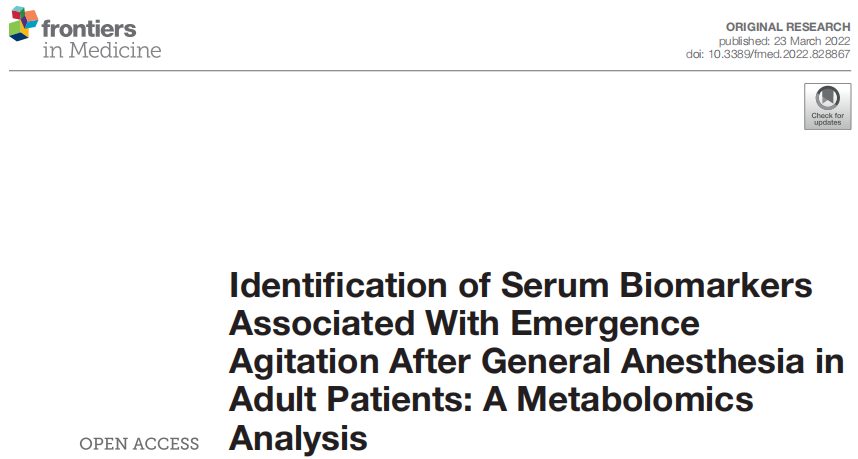Select the "in Medicine" journal name
This screenshot has height=459, width=858.
click(102, 50)
